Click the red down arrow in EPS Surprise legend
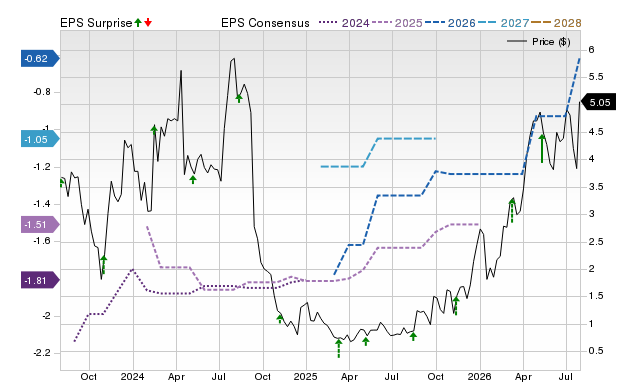Viewport: 640px width, 382px height. coord(148,23)
